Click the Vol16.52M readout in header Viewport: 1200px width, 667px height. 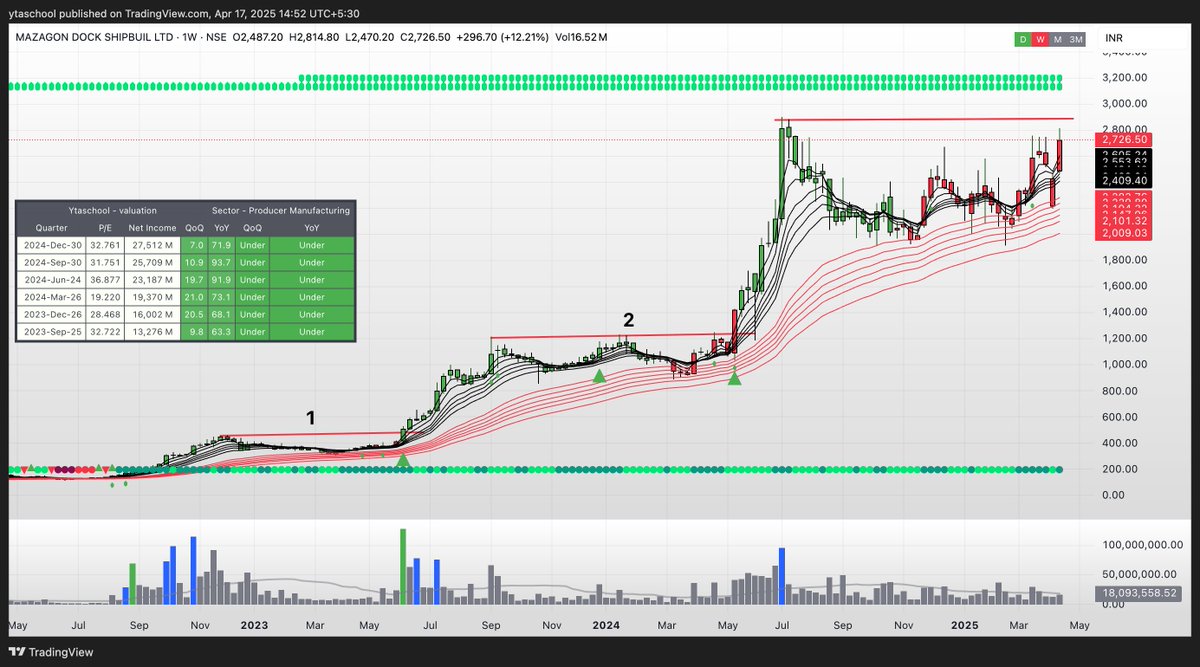(580, 37)
